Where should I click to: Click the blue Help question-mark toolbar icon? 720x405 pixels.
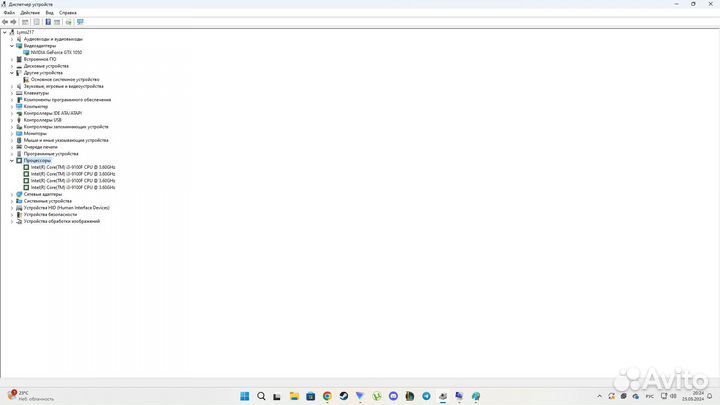pyautogui.click(x=48, y=22)
